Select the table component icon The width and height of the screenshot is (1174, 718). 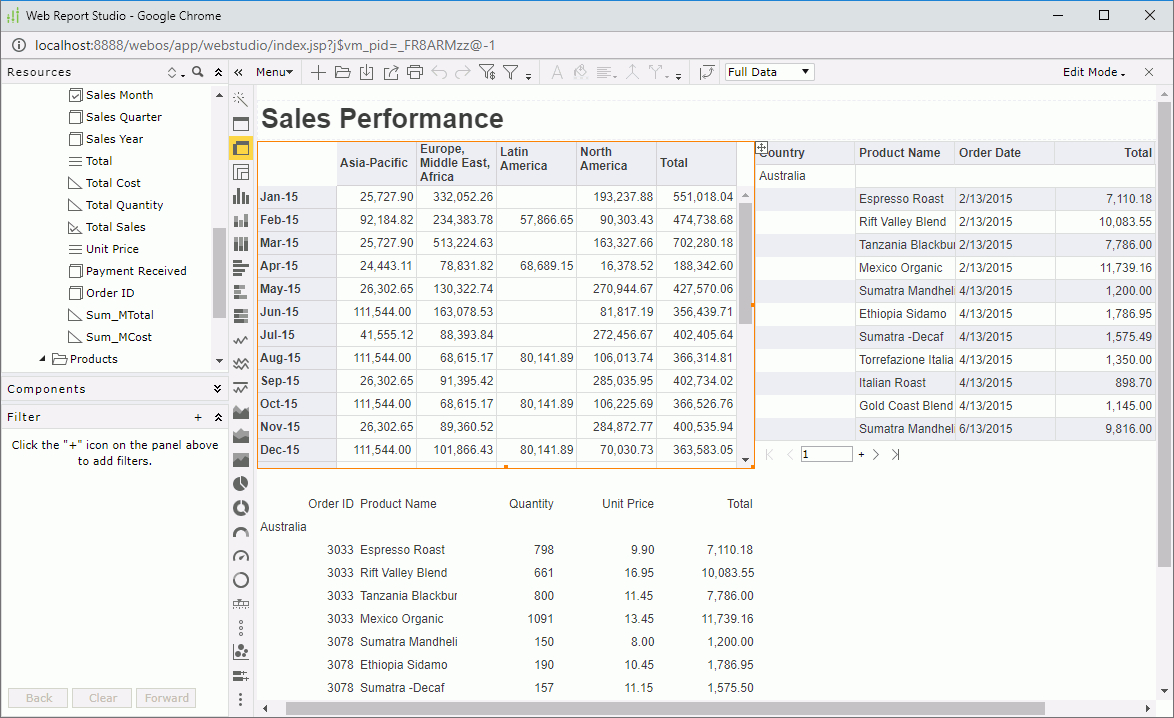(x=240, y=123)
